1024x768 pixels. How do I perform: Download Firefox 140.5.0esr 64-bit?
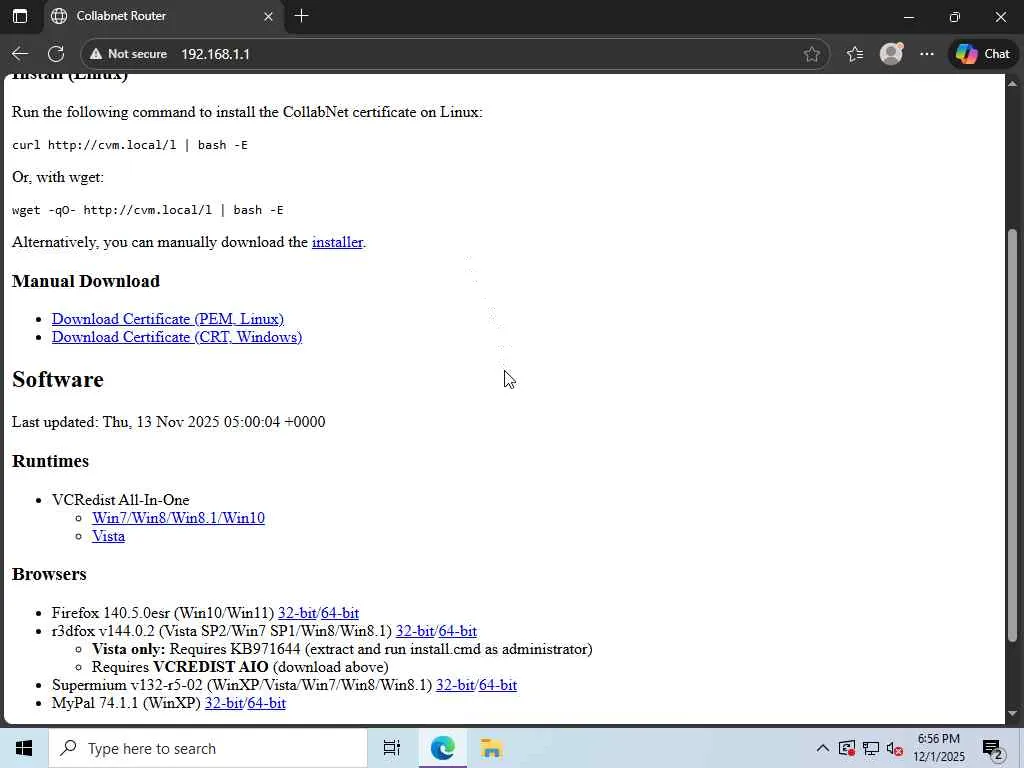click(x=340, y=613)
